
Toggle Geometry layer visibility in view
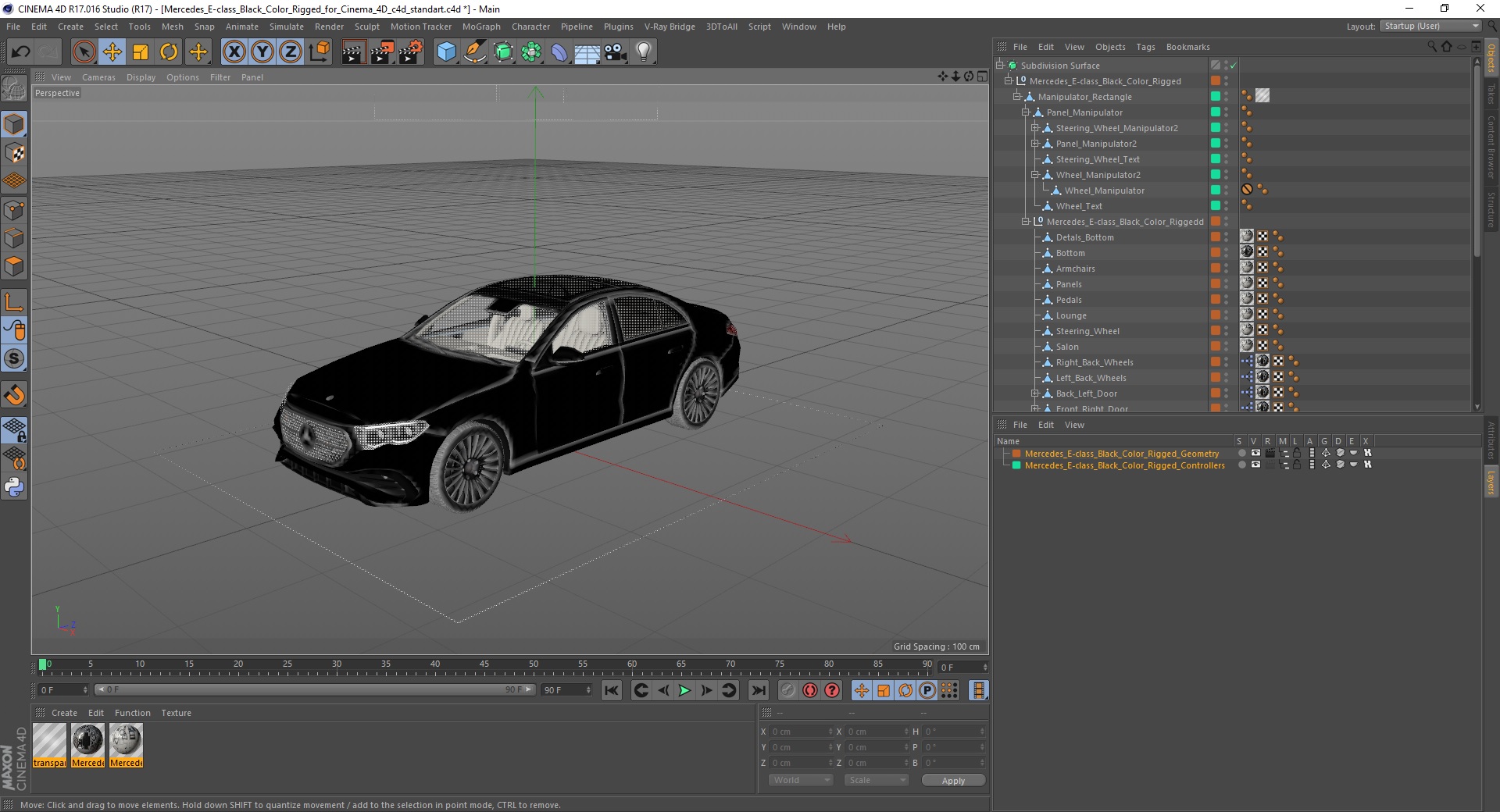tap(1255, 453)
